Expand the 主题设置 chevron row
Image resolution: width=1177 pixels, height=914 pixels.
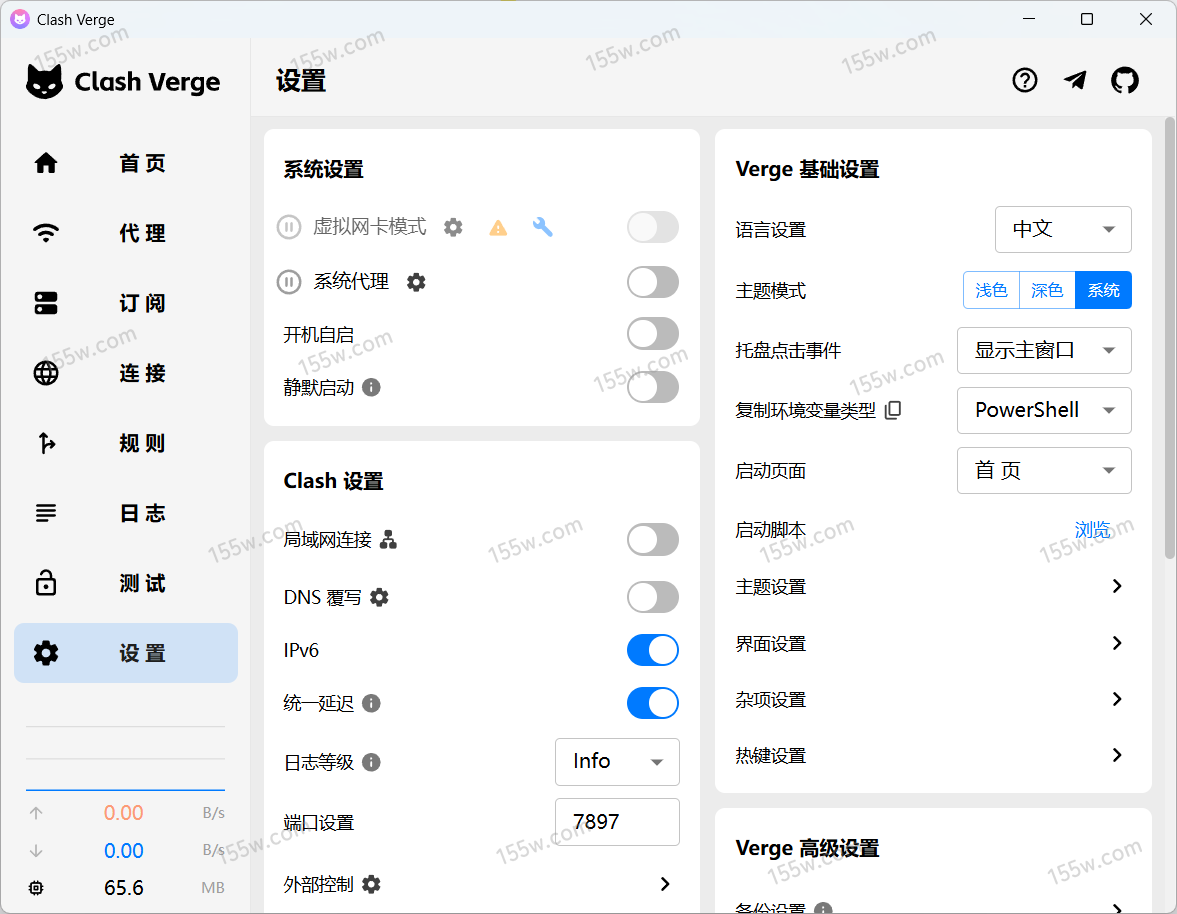tap(1117, 586)
